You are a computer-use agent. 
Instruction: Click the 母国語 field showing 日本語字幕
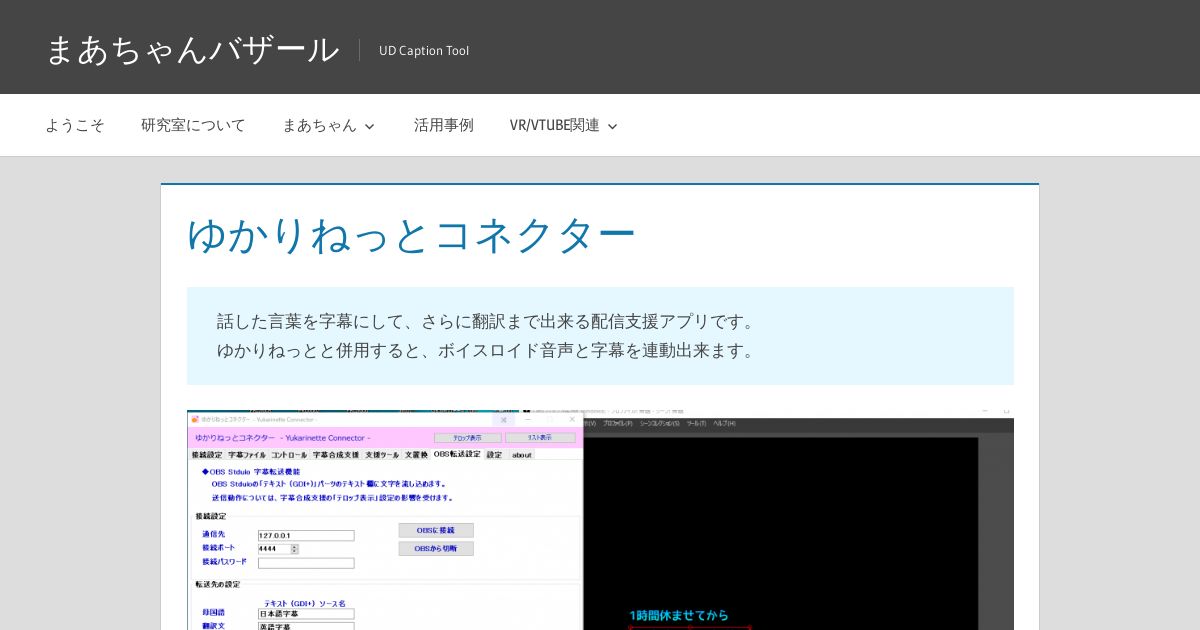[306, 613]
